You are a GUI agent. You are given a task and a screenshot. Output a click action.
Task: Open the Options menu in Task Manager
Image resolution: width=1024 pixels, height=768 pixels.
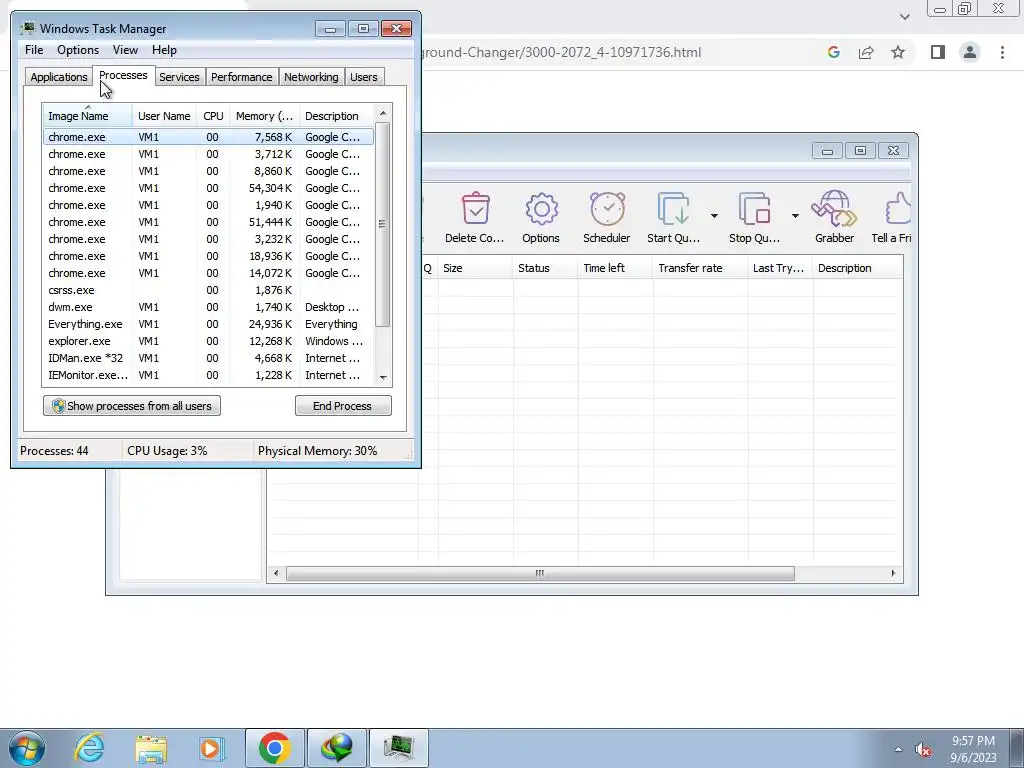tap(78, 50)
